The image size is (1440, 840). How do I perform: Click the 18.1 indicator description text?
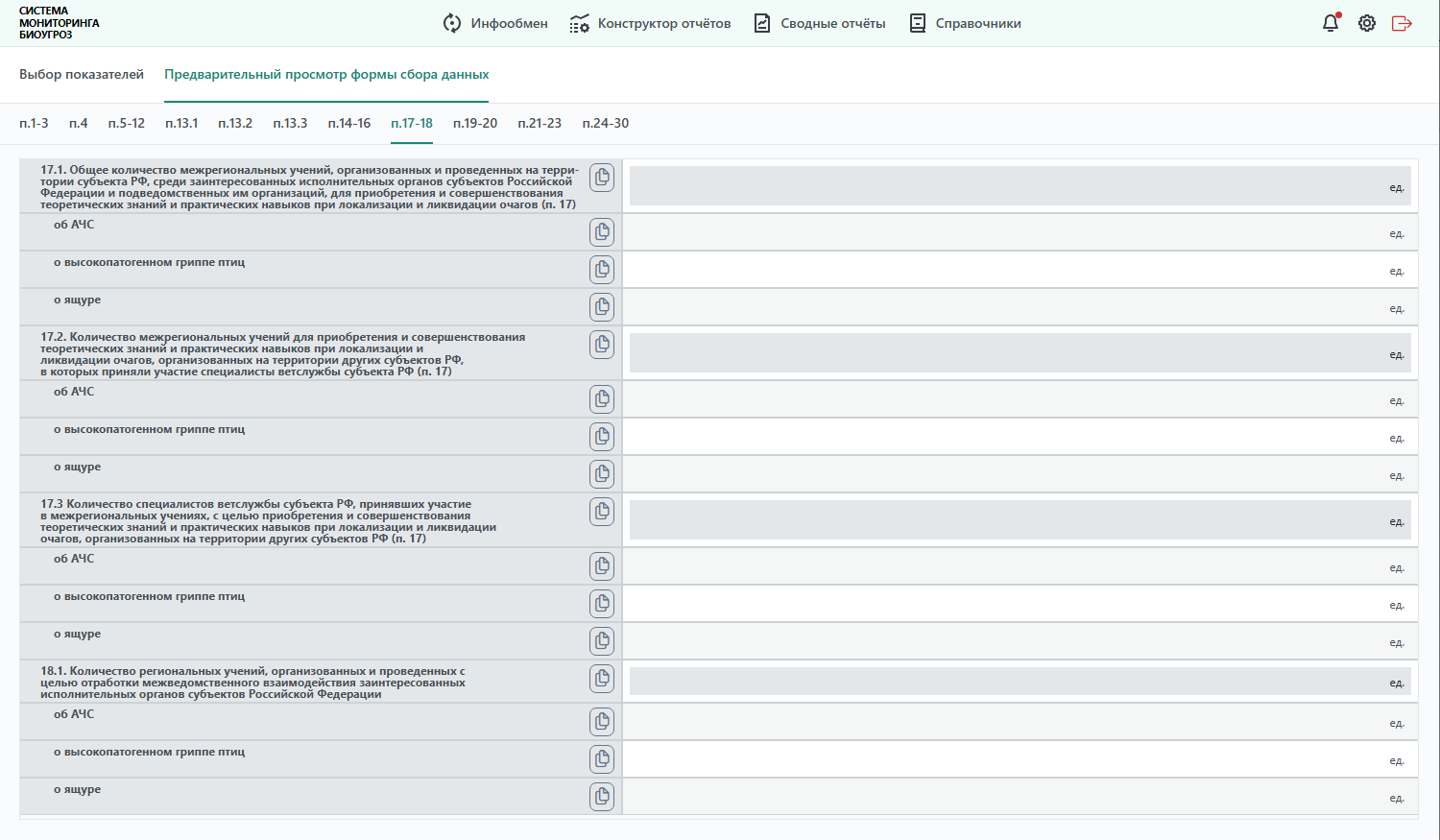pos(252,683)
